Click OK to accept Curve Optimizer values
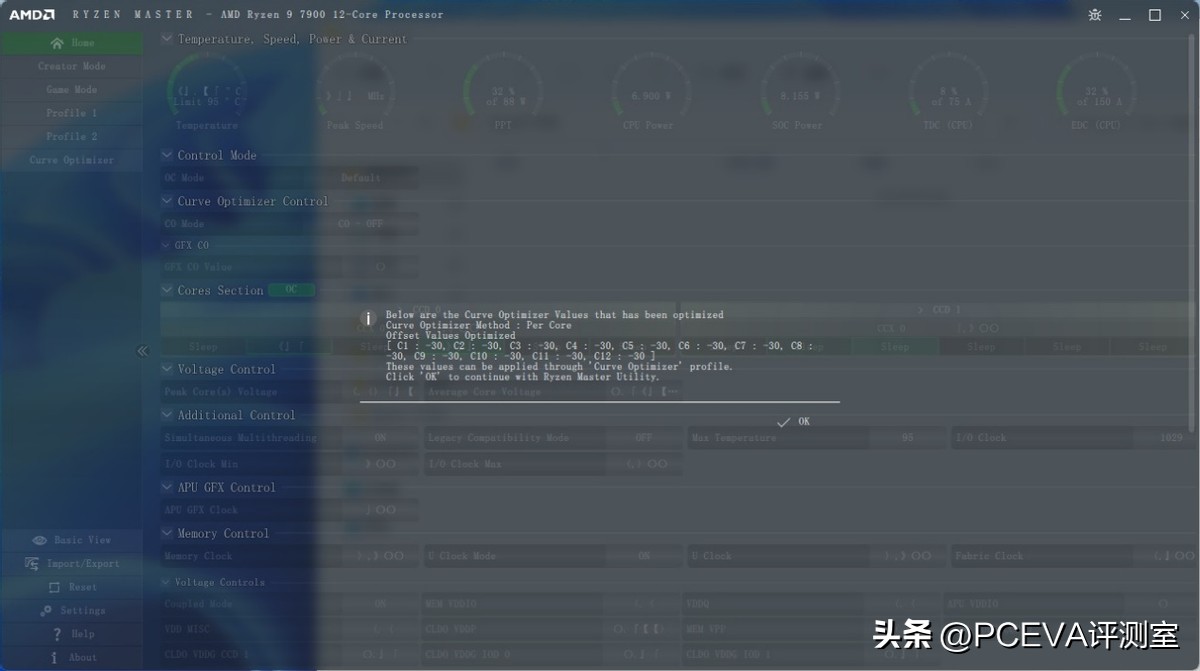Image resolution: width=1200 pixels, height=671 pixels. pos(794,421)
